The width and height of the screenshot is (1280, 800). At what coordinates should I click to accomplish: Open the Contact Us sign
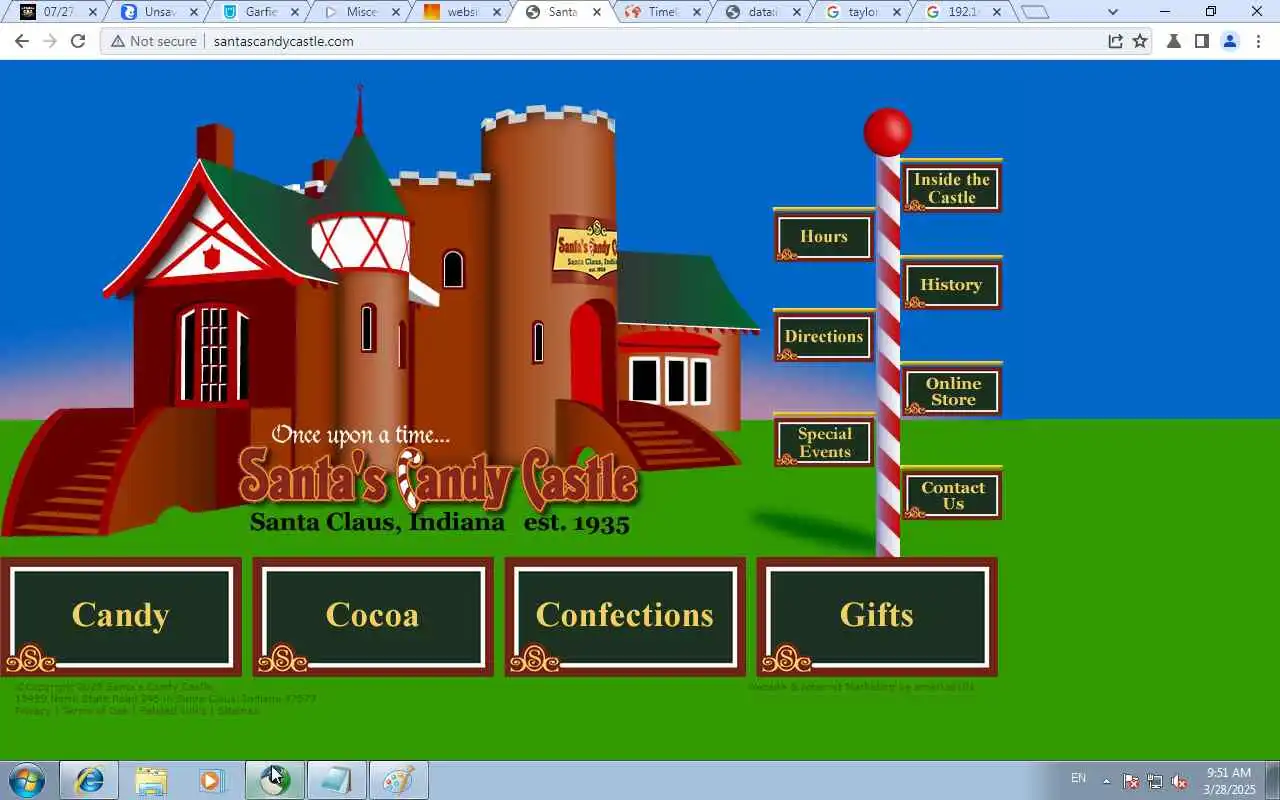[951, 495]
